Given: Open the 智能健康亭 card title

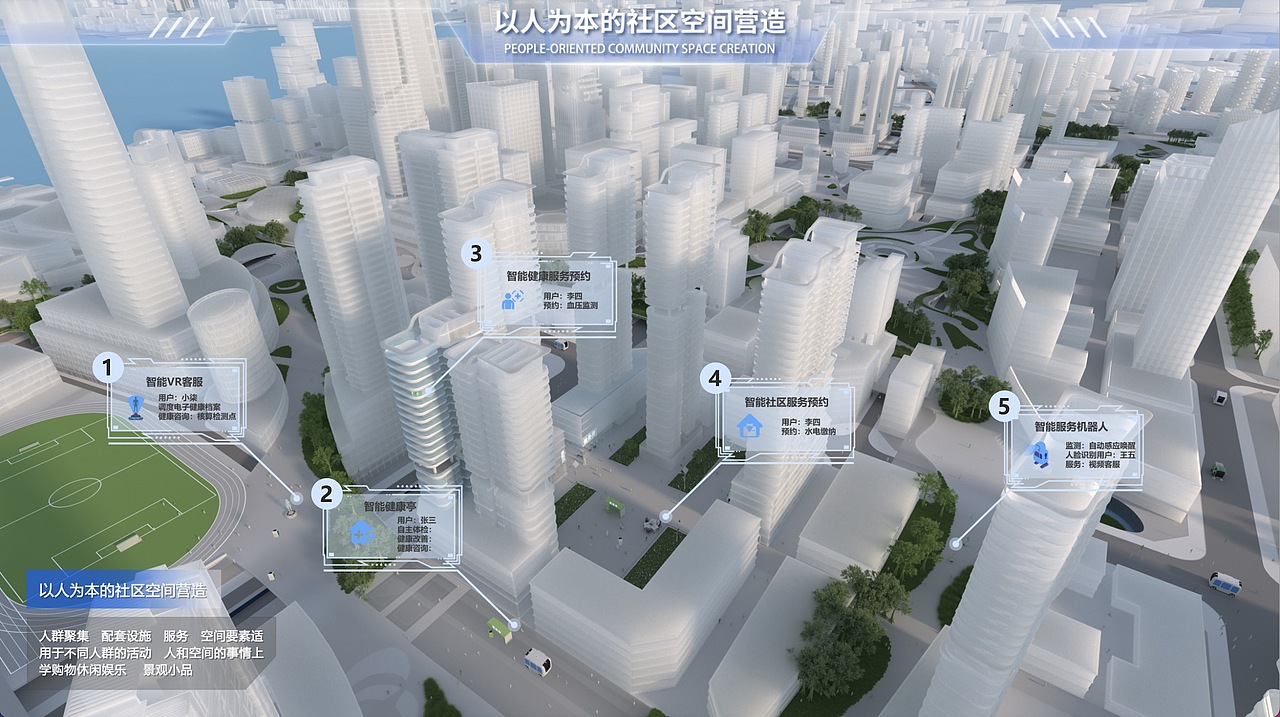Looking at the screenshot, I should pyautogui.click(x=390, y=508).
